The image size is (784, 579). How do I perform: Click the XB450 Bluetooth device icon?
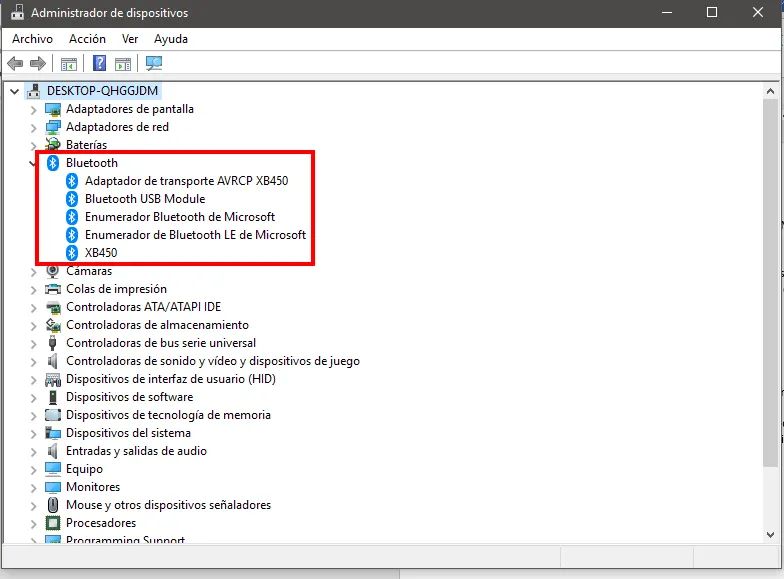pos(72,253)
